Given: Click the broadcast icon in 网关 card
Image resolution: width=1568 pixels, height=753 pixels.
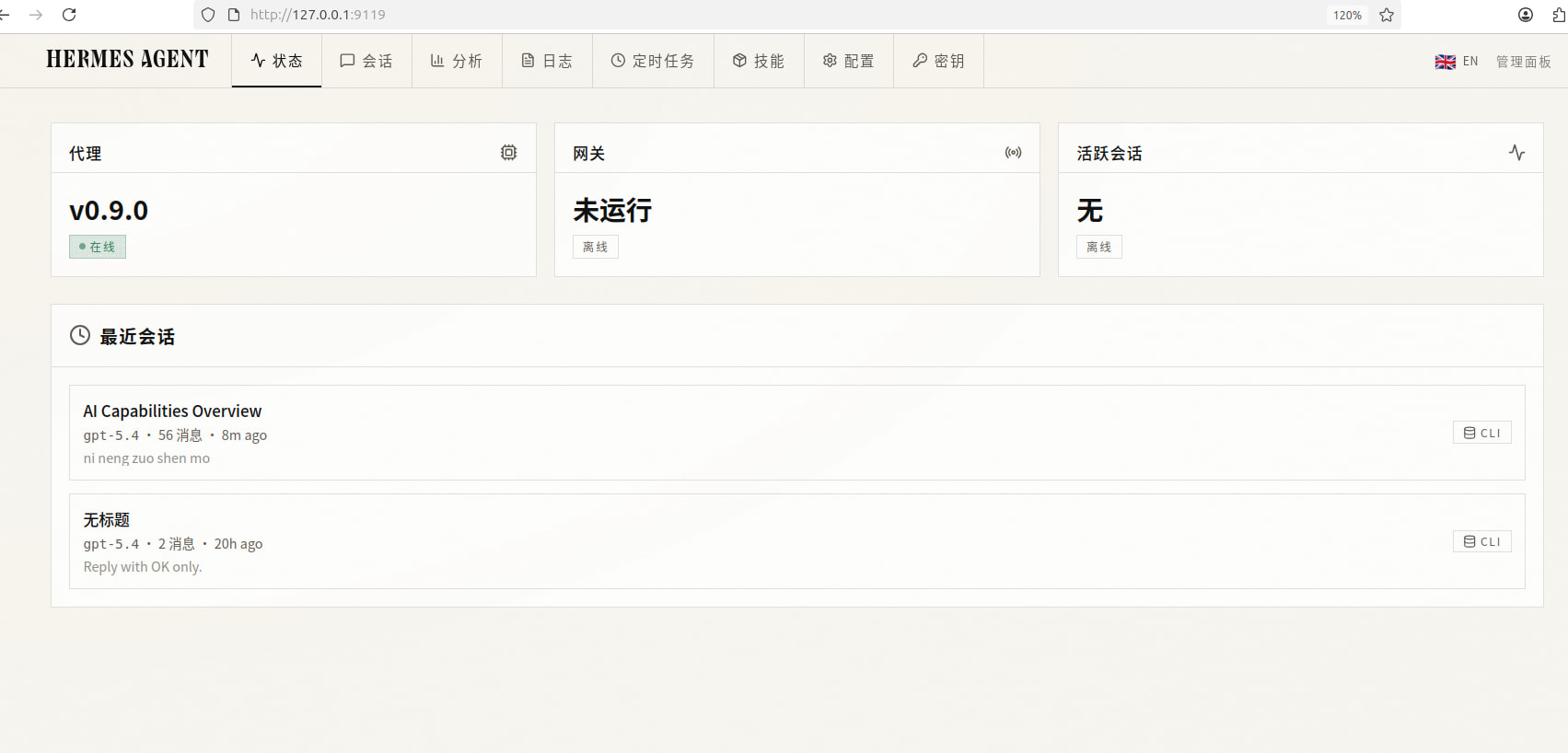Looking at the screenshot, I should pos(1013,153).
